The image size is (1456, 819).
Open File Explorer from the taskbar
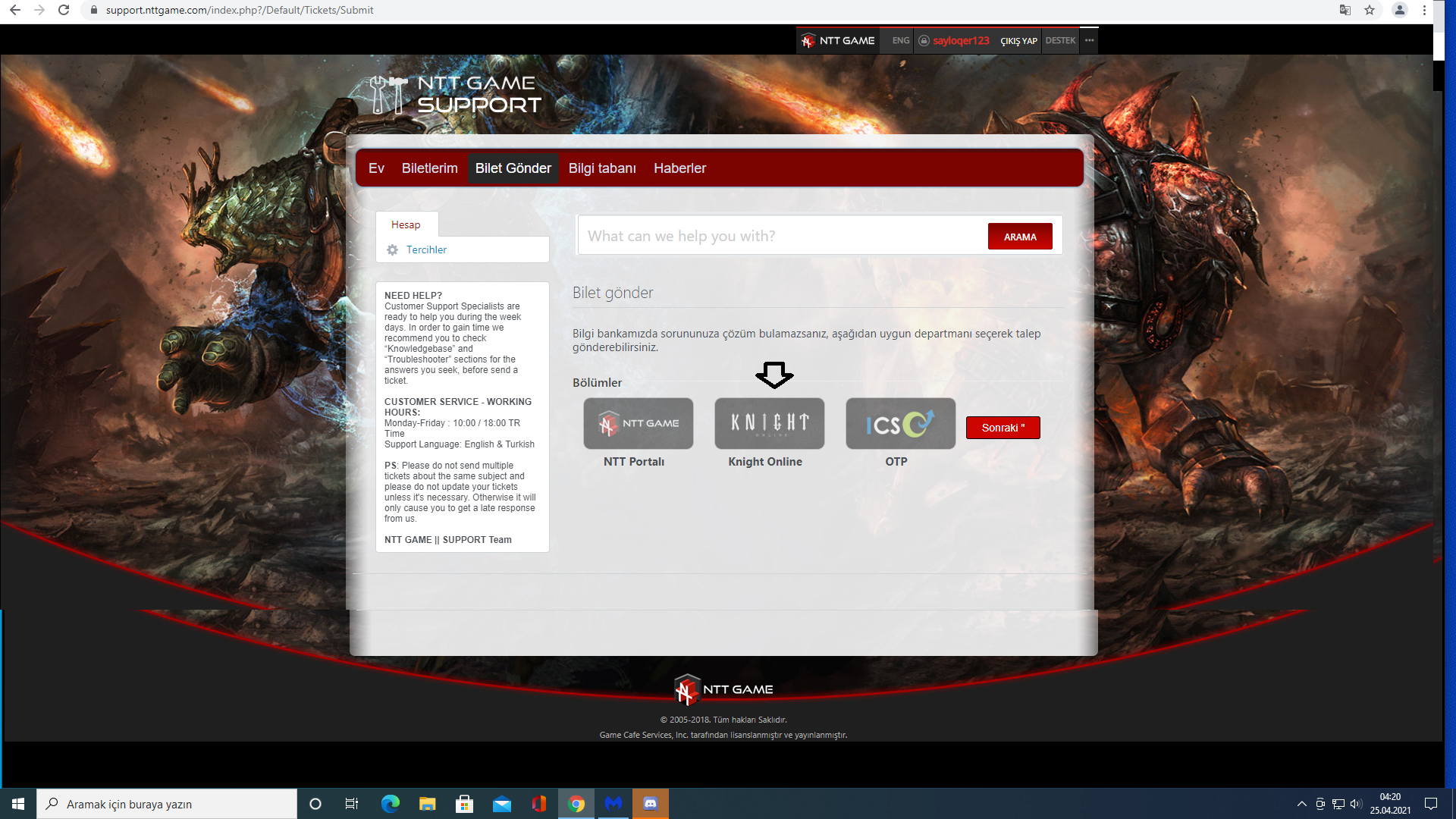point(427,804)
